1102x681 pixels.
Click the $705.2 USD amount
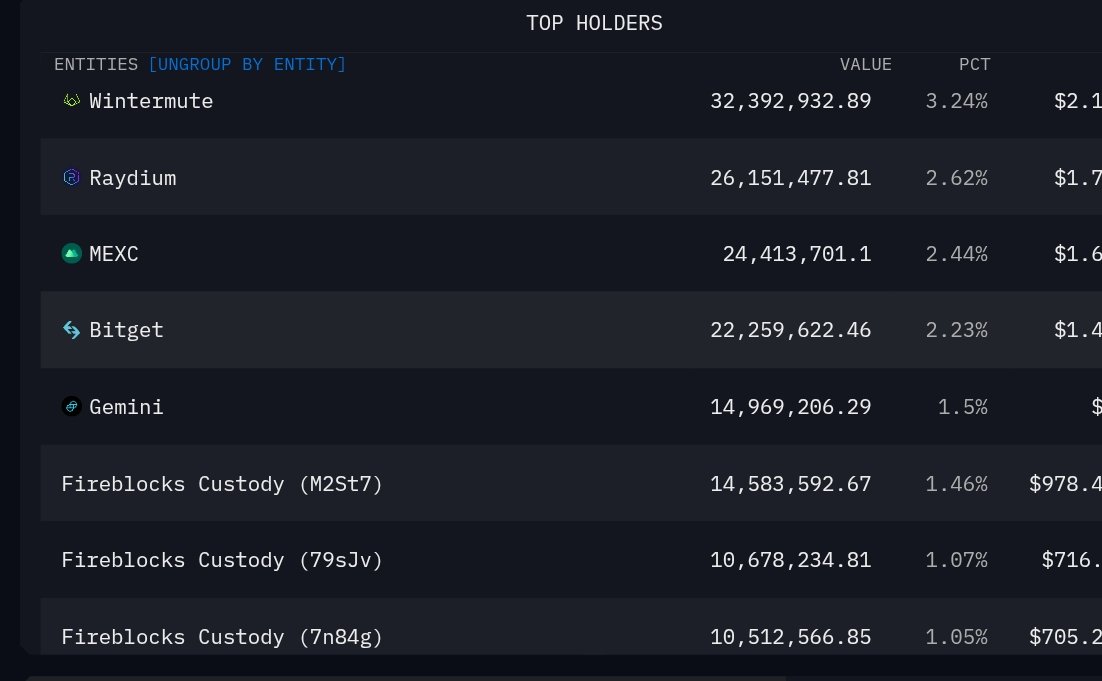pos(1065,637)
